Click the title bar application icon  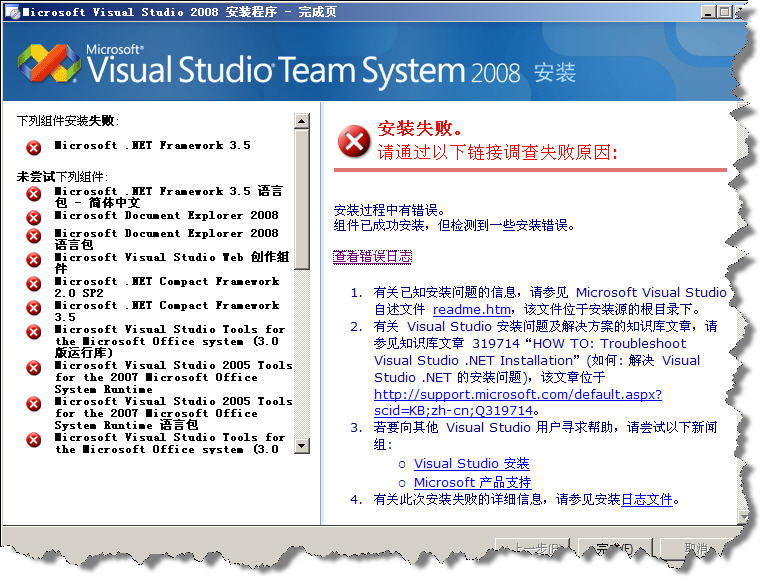[x=12, y=12]
